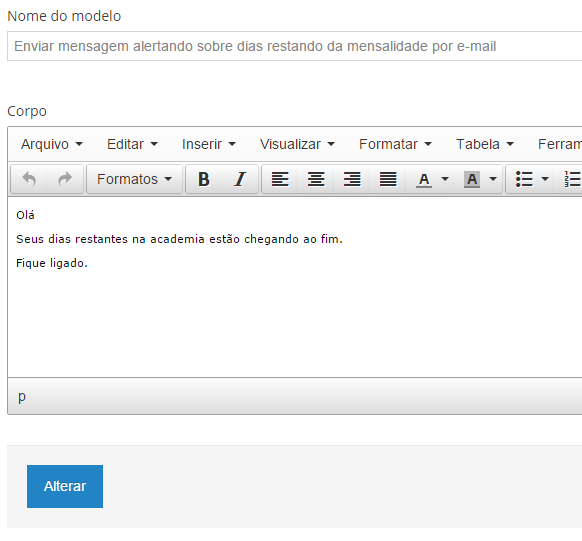582x541 pixels.
Task: Click the Nome do modelo input field
Action: point(295,46)
